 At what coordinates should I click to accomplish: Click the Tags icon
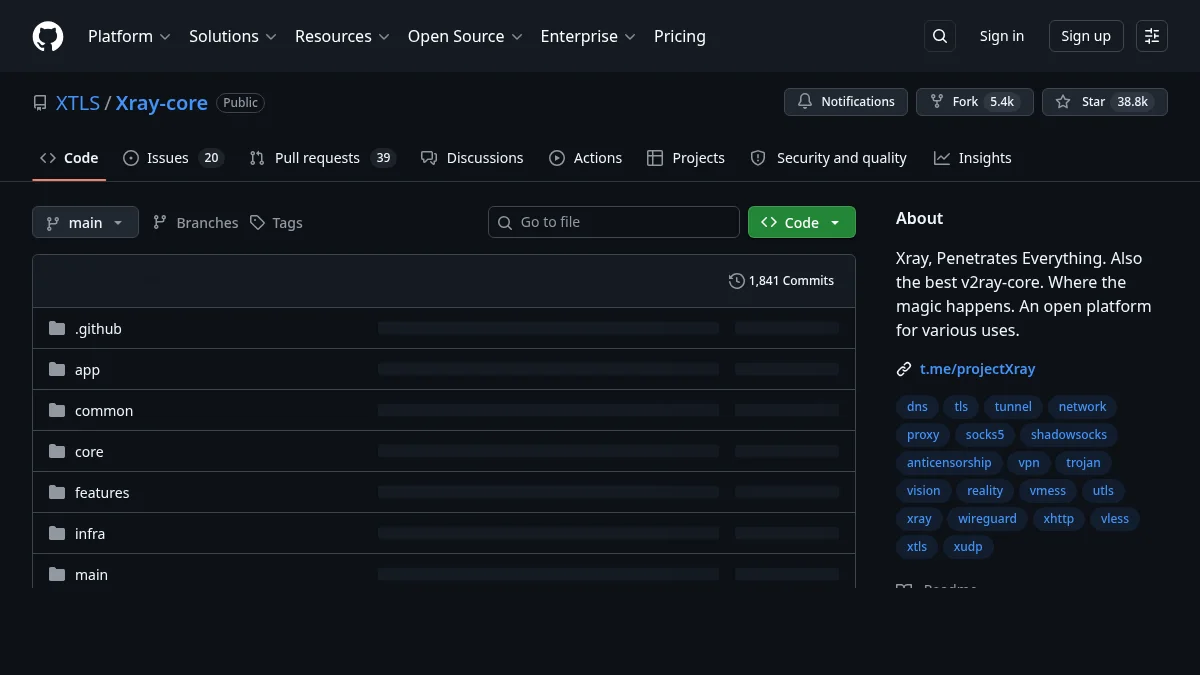point(257,223)
